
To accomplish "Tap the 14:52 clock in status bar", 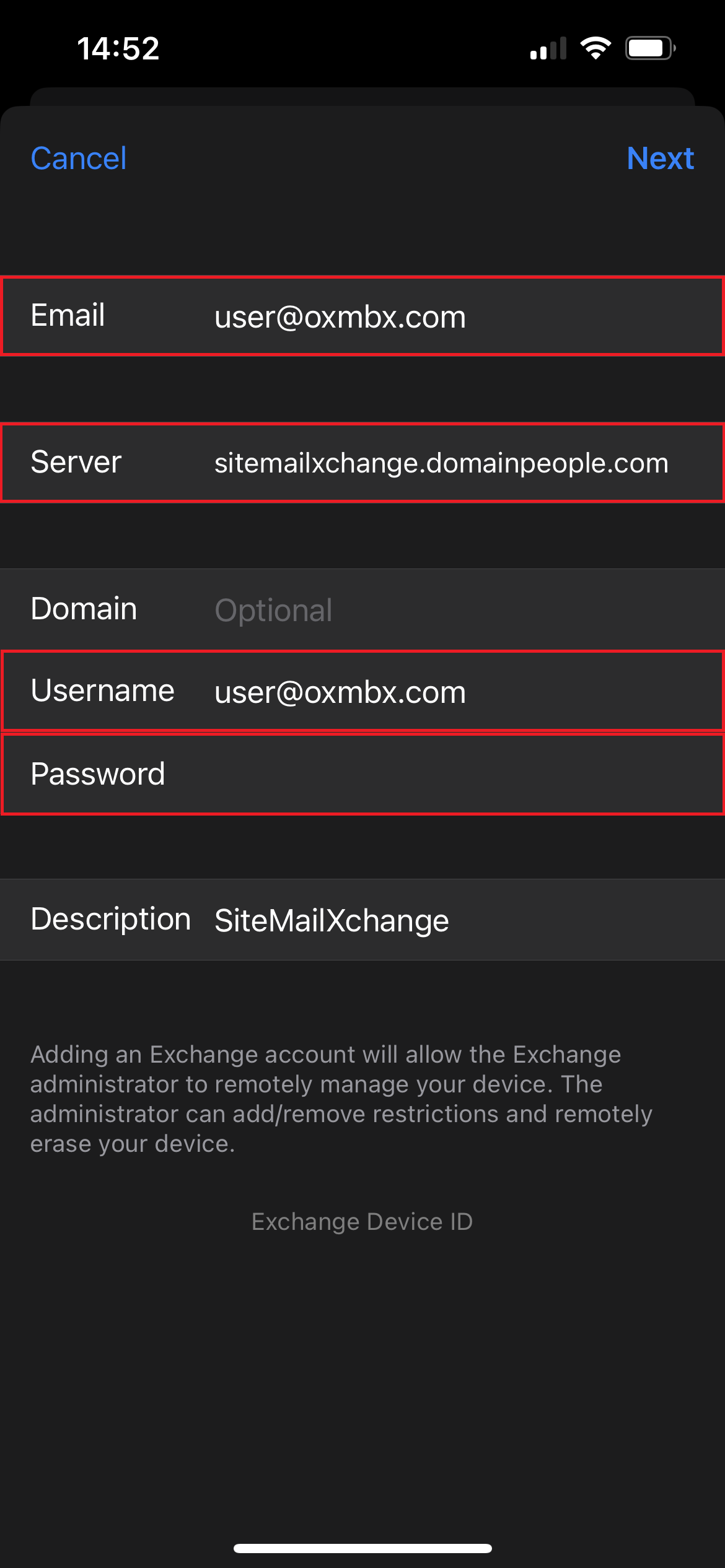I will coord(118,48).
